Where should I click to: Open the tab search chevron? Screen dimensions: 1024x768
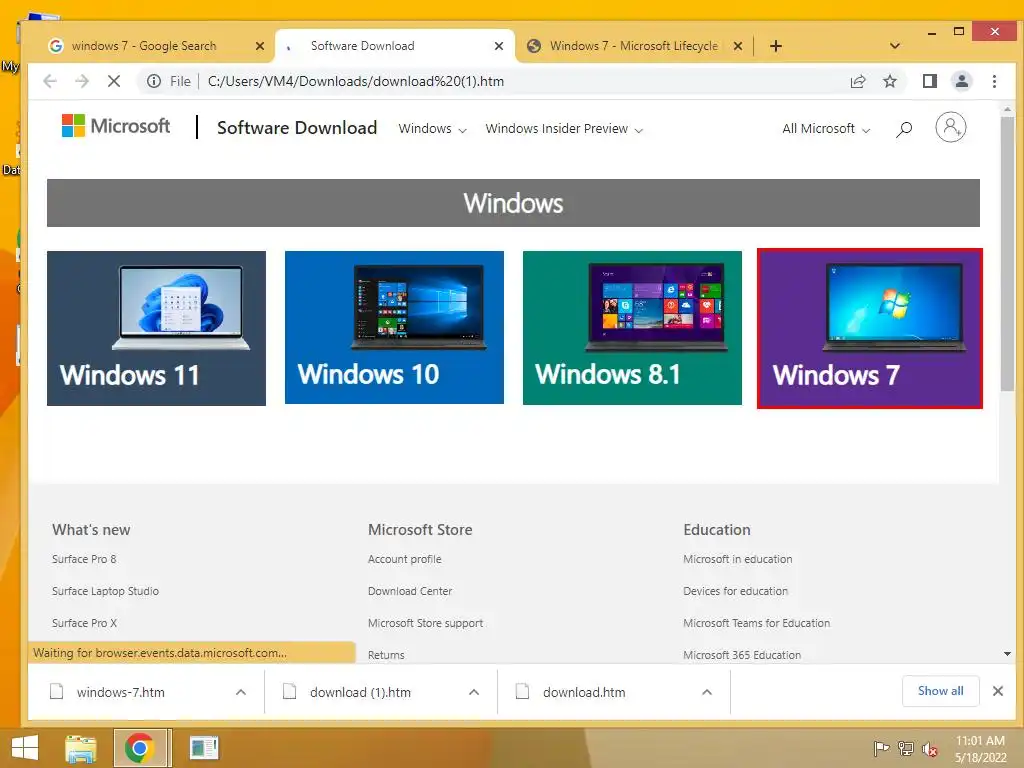895,46
